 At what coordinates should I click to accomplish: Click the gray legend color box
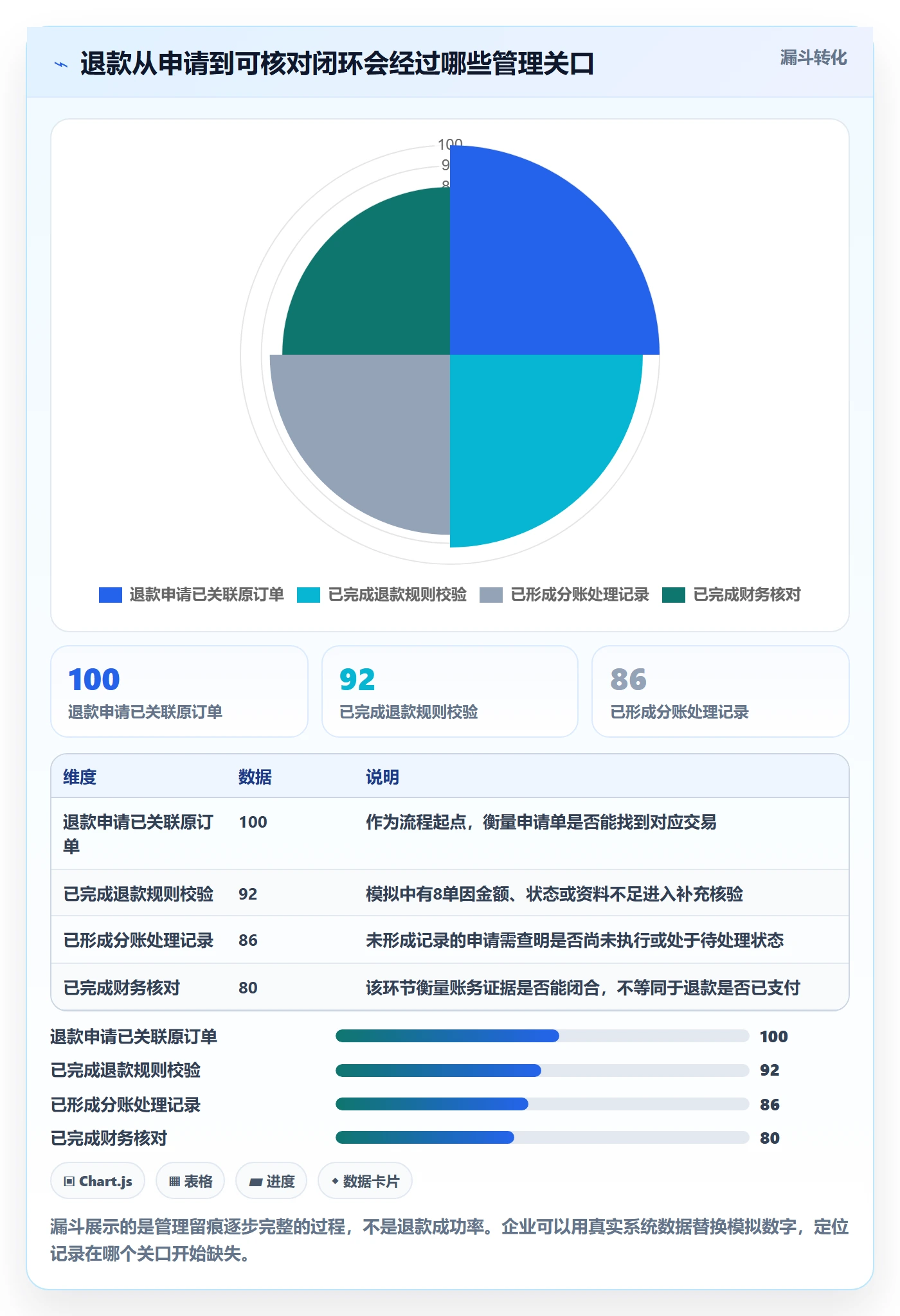pyautogui.click(x=491, y=595)
